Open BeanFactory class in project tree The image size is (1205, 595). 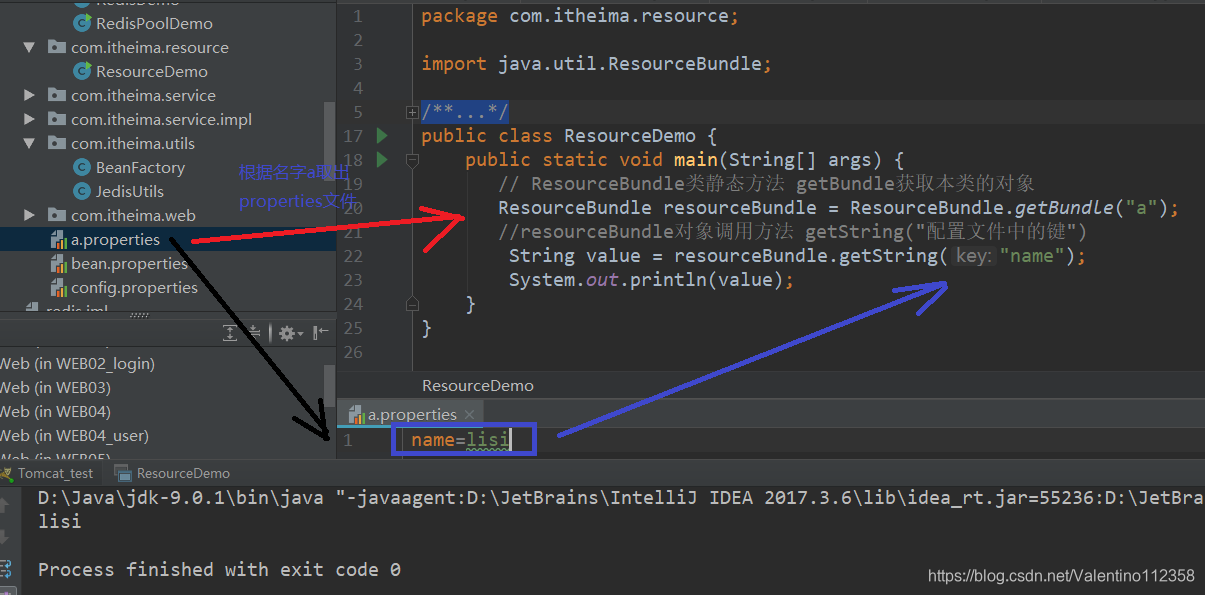tap(140, 167)
